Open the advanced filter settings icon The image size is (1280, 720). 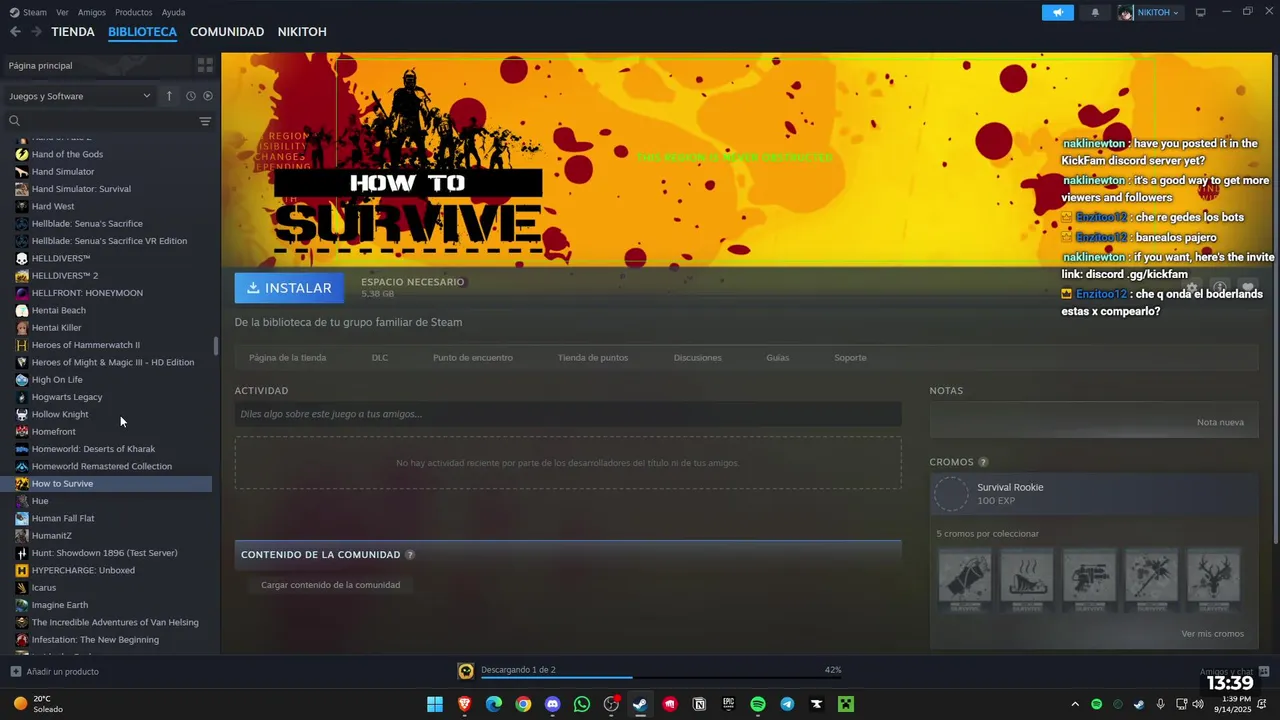pyautogui.click(x=205, y=121)
